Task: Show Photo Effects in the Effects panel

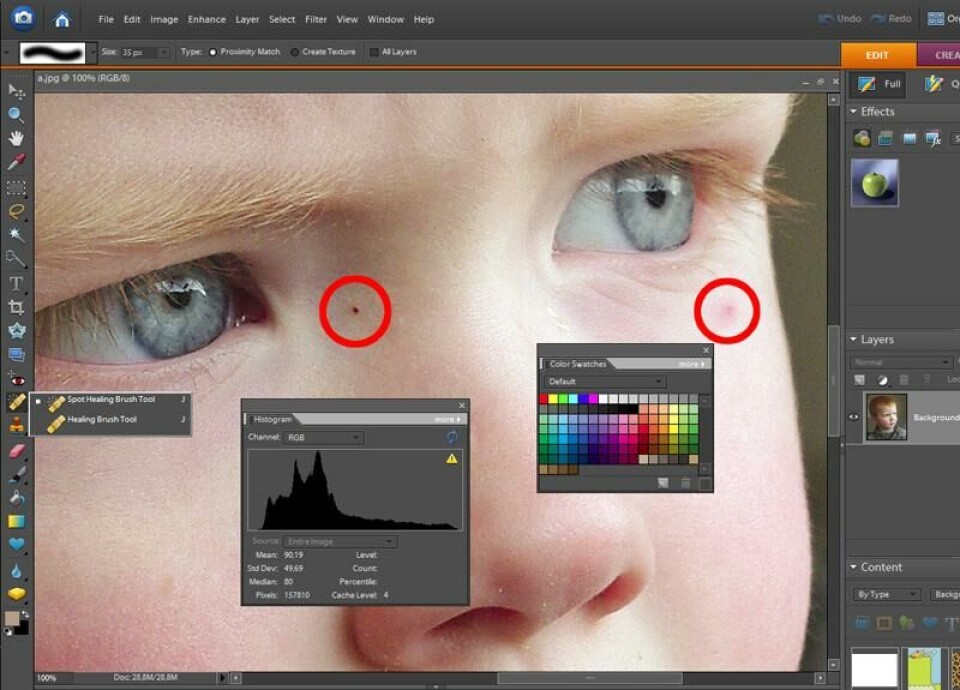Action: pos(909,139)
